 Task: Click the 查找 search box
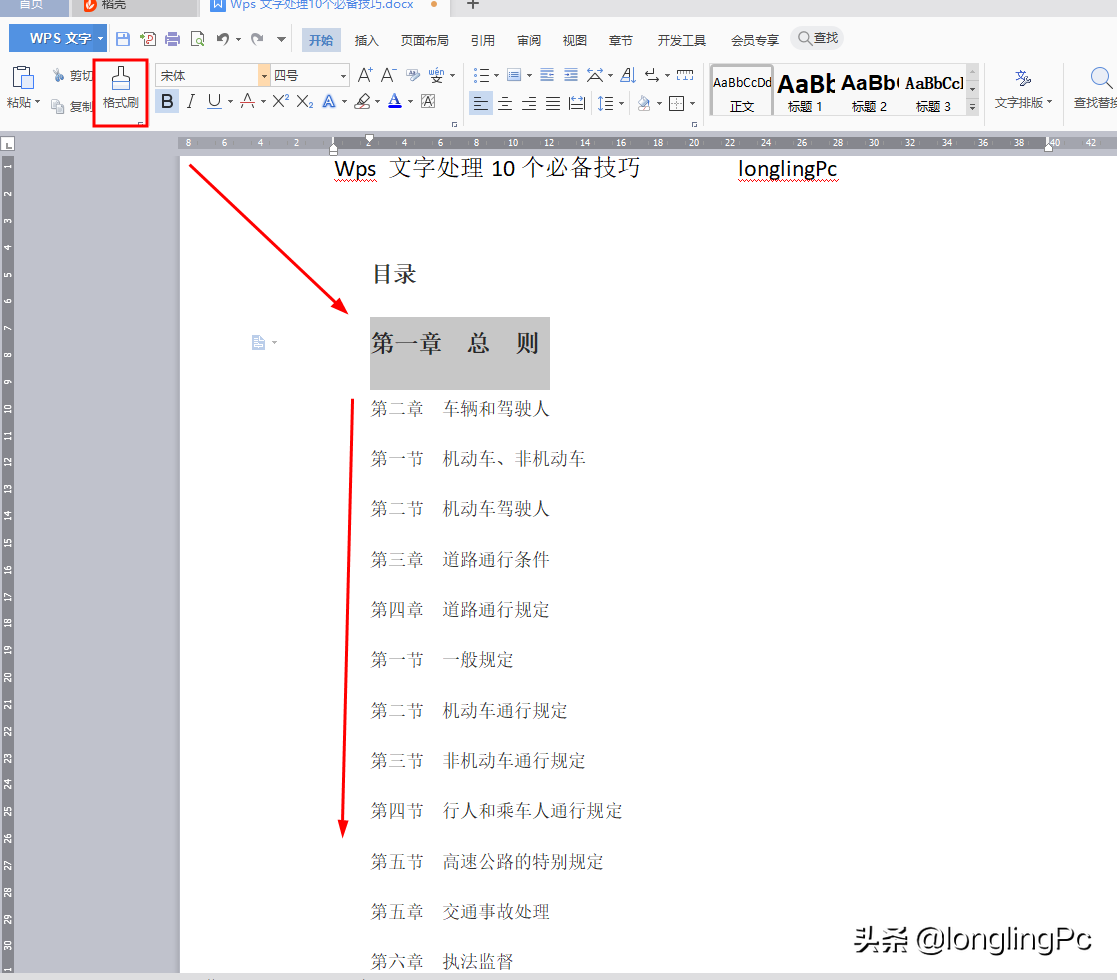[818, 38]
